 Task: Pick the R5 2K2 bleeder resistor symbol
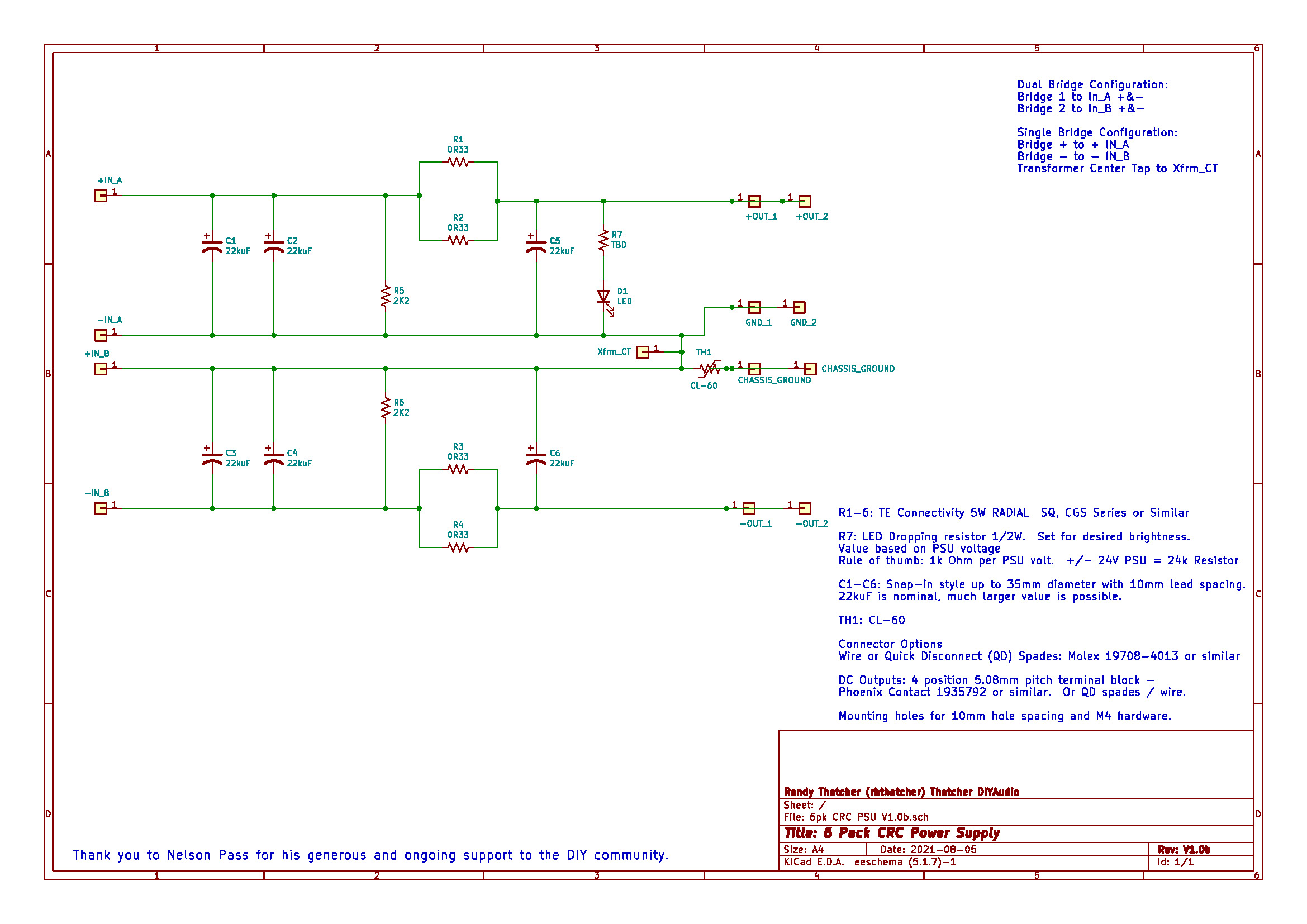click(386, 297)
